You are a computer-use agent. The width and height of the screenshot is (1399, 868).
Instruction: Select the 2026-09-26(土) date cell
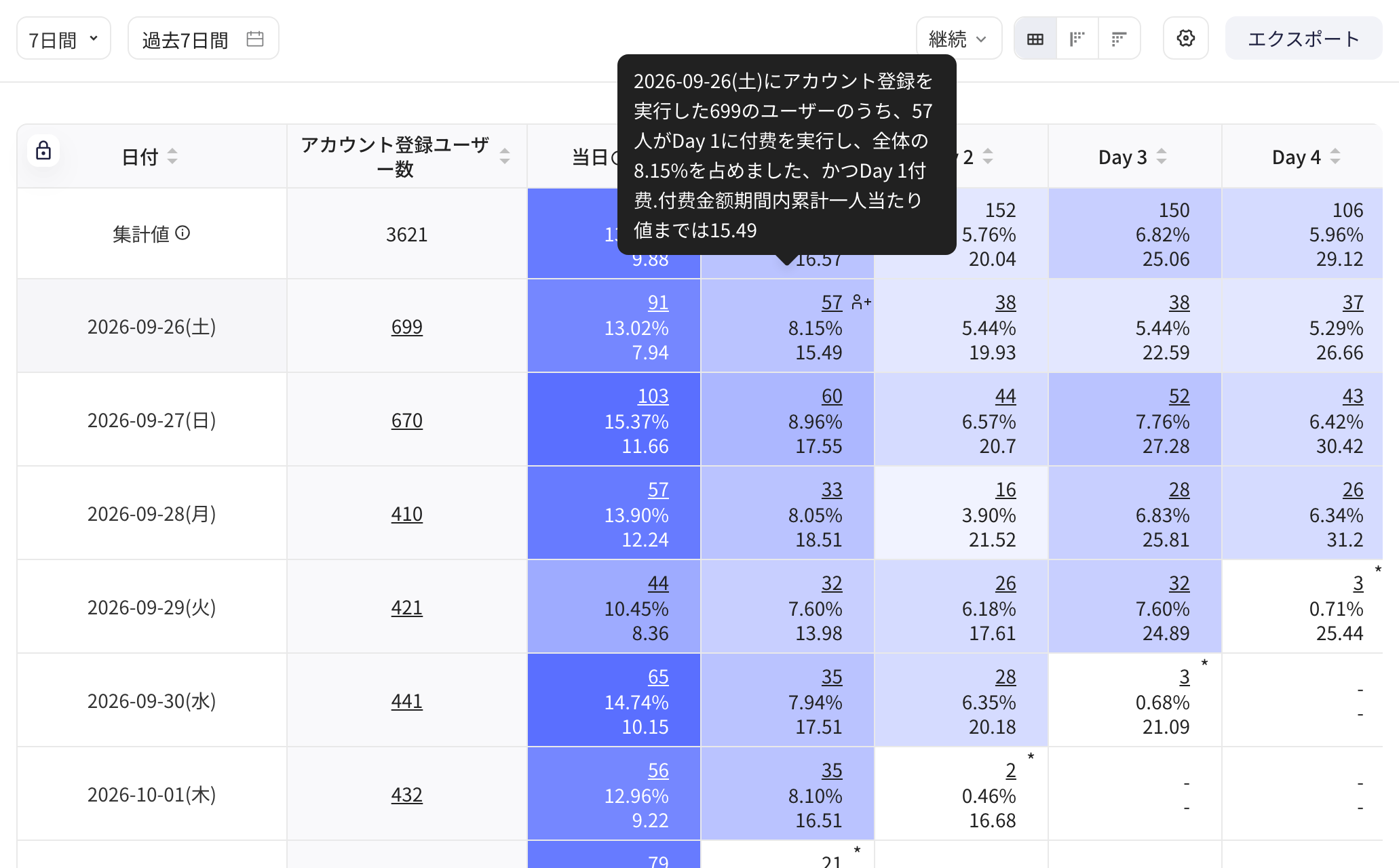tap(152, 327)
